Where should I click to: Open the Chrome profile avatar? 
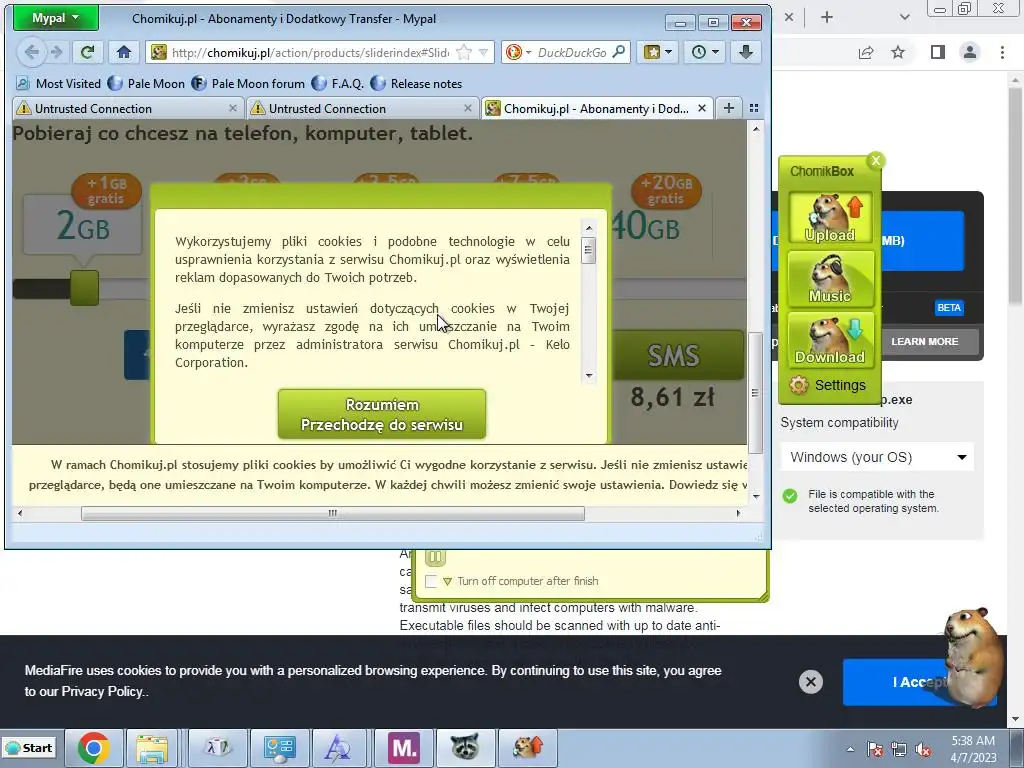pos(970,52)
